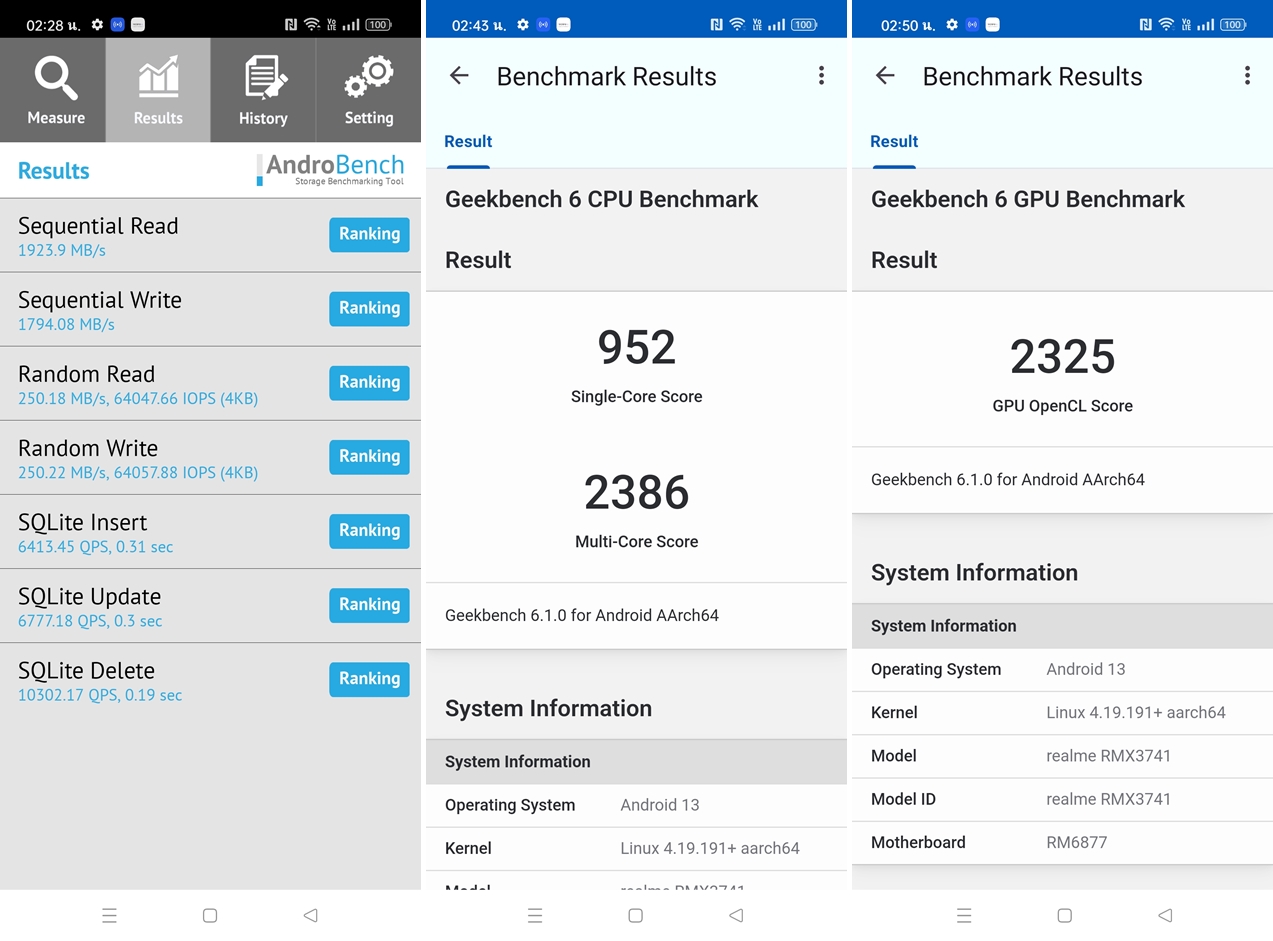Tap Operating System Android 13 on GPU screen

point(1062,669)
